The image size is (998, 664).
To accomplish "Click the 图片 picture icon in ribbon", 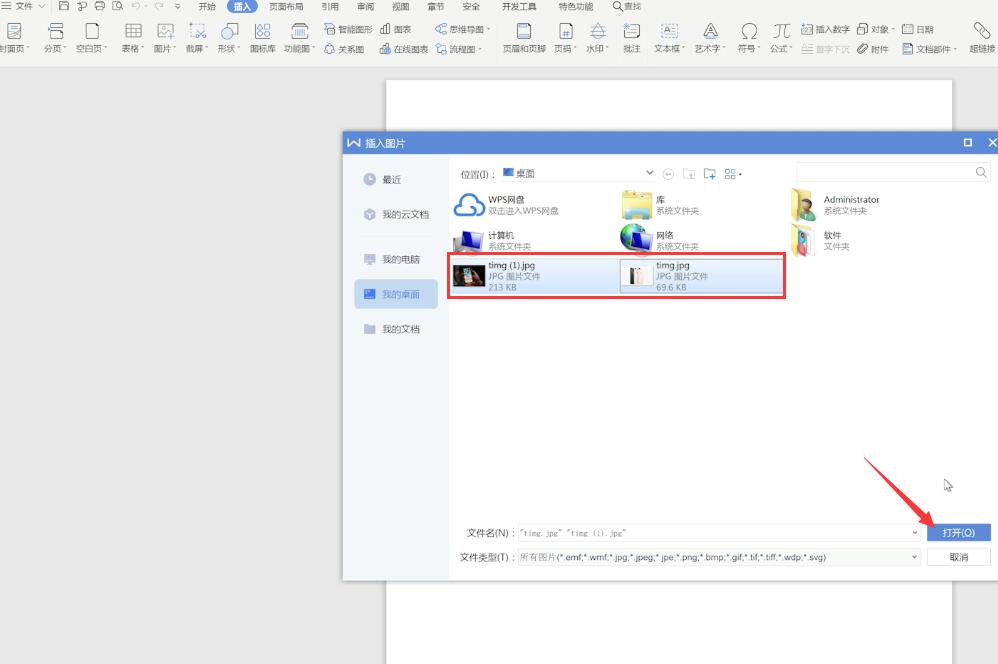I will 165,31.
